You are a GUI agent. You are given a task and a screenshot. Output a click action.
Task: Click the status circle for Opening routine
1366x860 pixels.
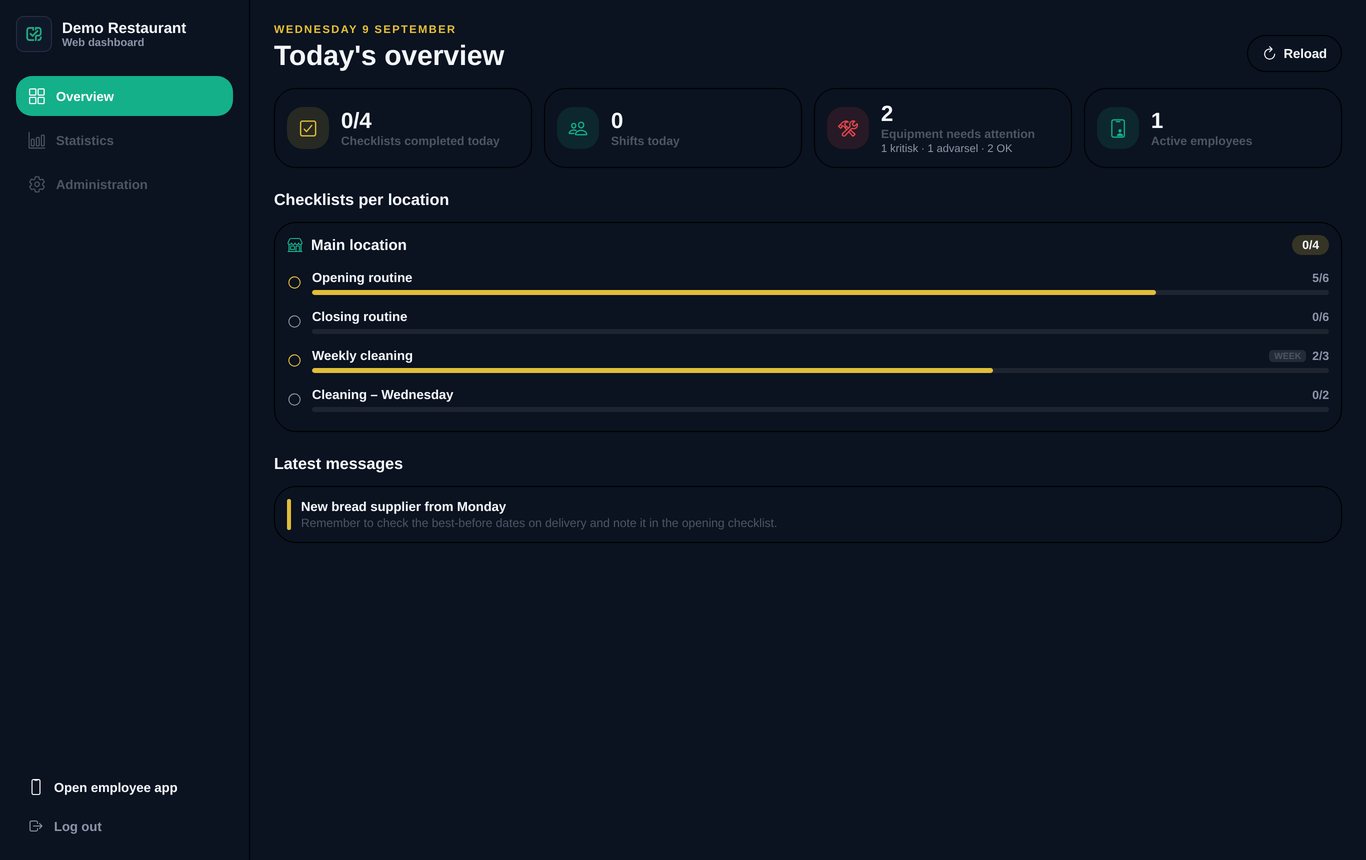[294, 283]
